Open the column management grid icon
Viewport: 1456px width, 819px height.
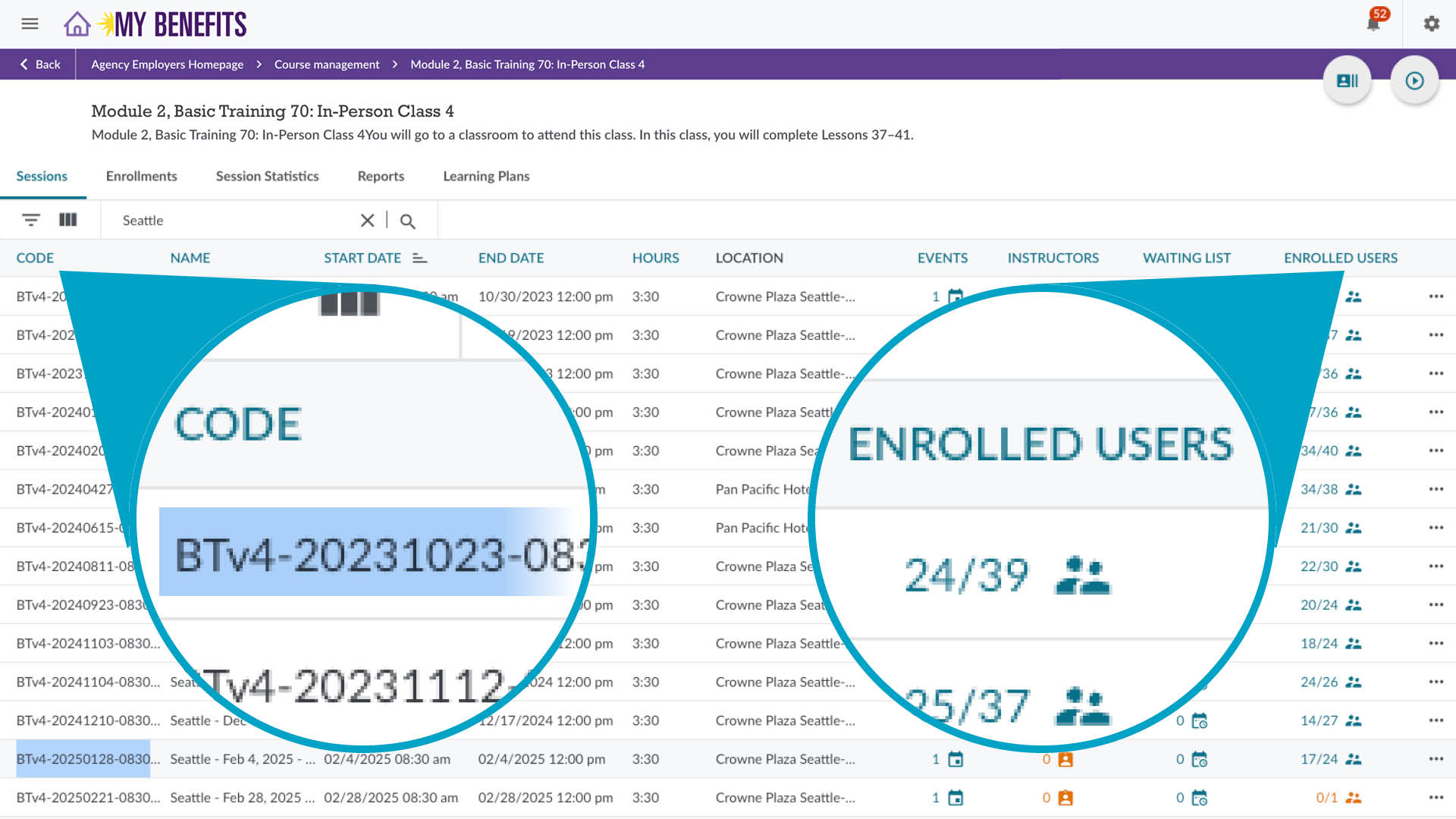click(x=68, y=219)
